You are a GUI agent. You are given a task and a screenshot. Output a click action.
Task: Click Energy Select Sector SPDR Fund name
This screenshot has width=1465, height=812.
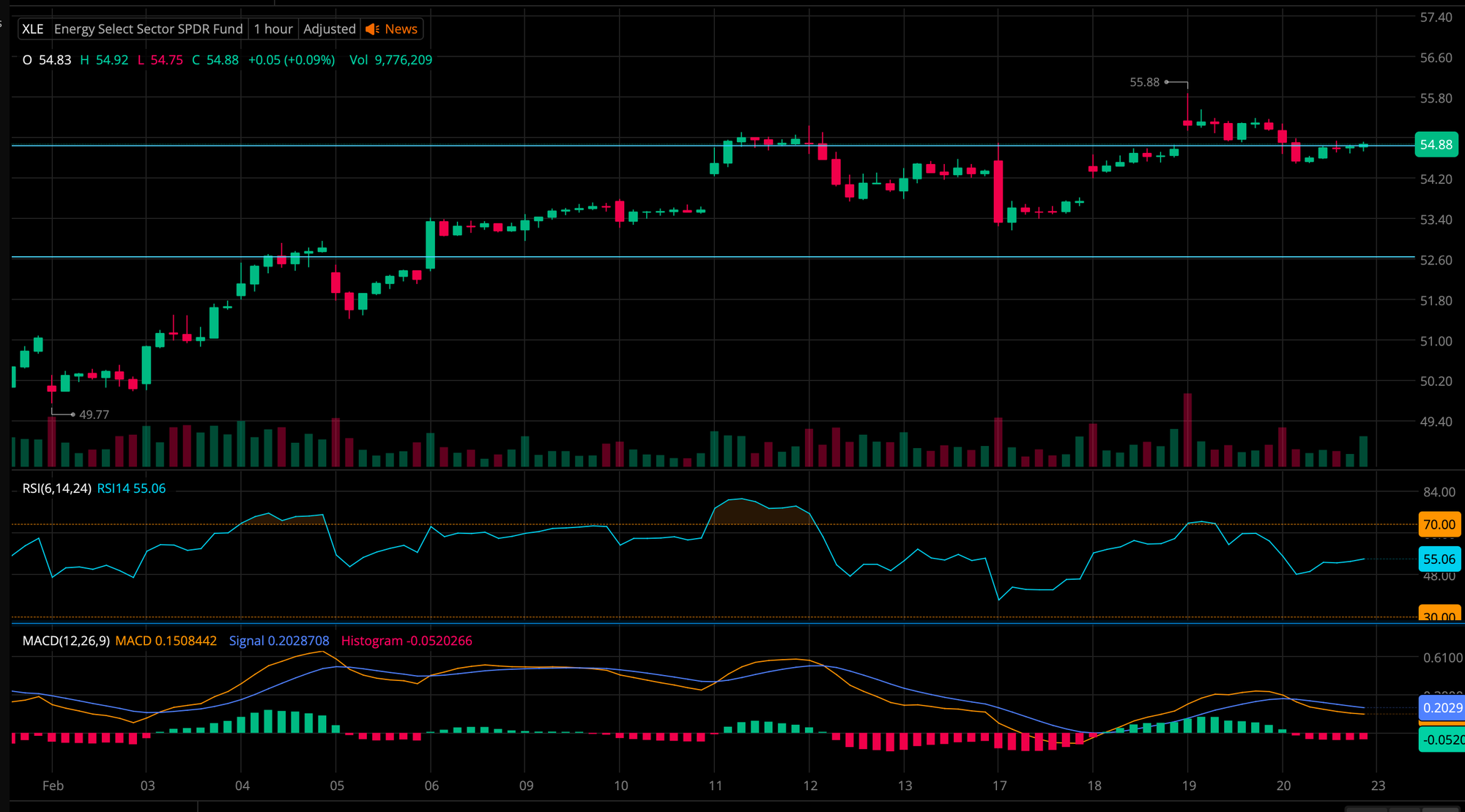148,29
